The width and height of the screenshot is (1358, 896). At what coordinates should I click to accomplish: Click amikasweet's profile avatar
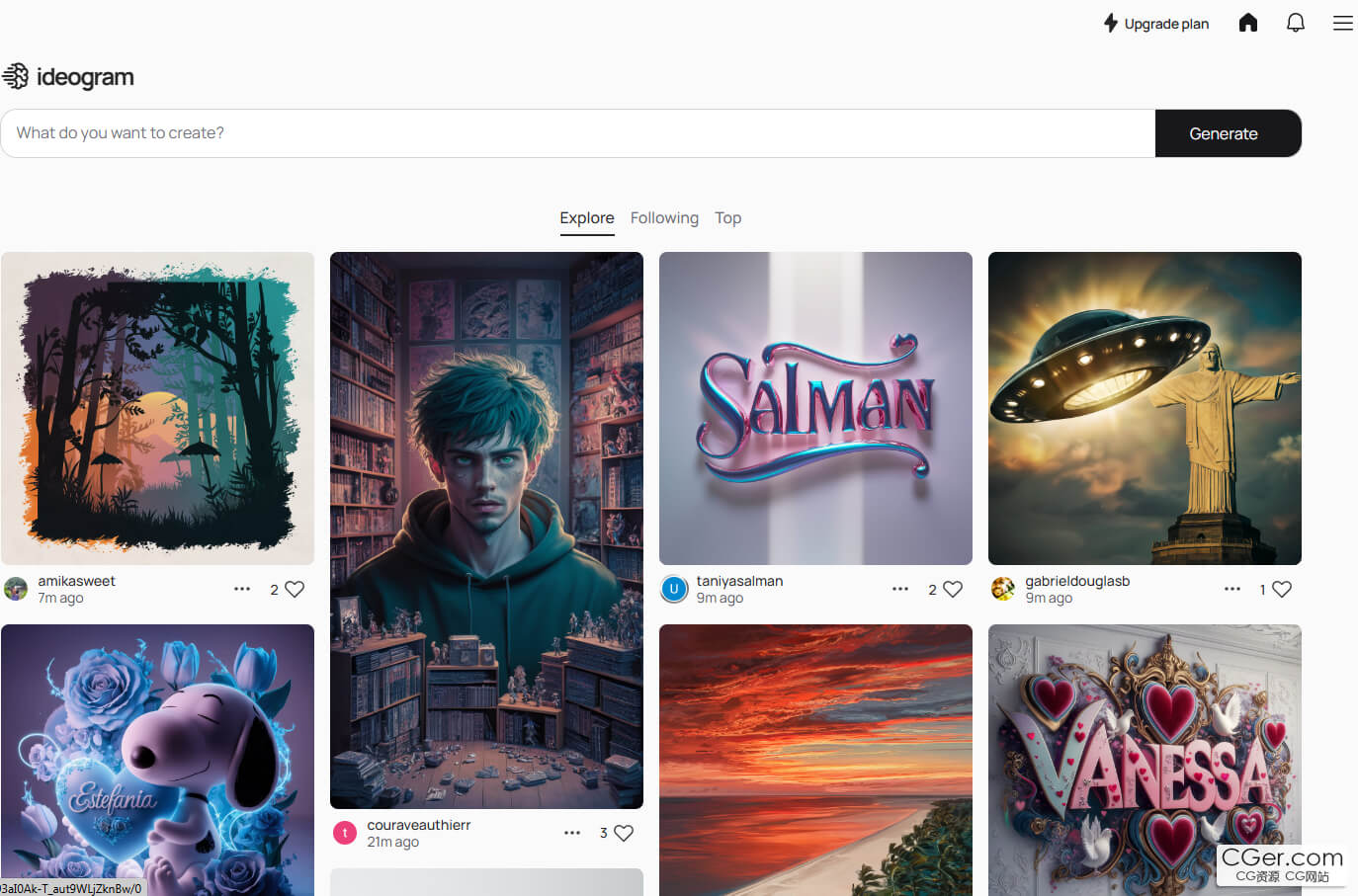[16, 589]
